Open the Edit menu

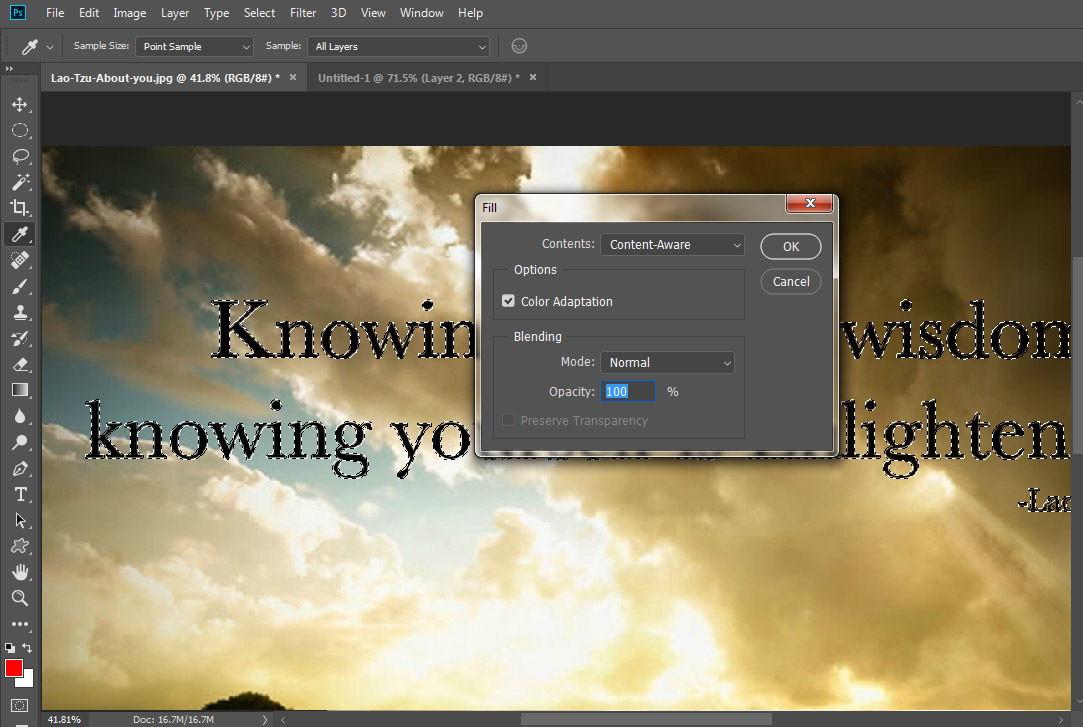point(88,13)
